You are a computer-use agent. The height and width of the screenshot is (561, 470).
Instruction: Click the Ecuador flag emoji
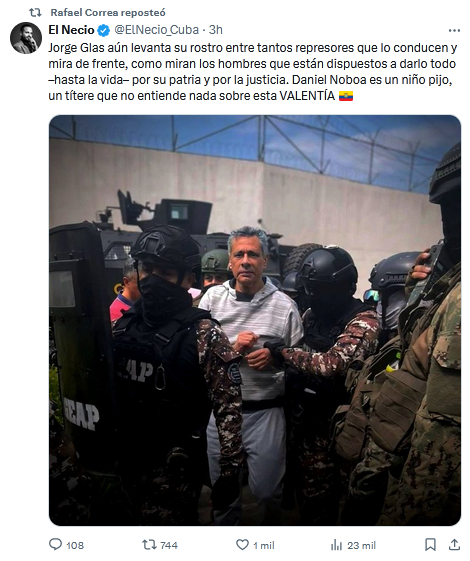click(346, 96)
